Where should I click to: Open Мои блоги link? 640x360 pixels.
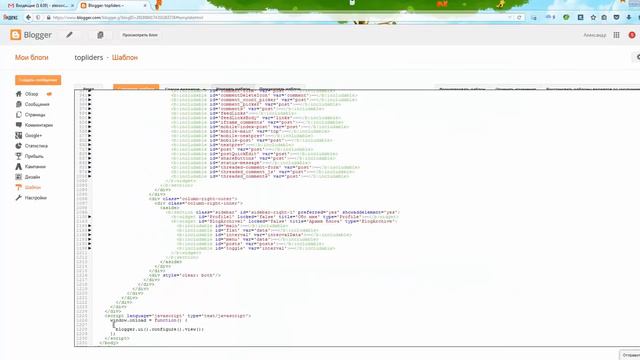31,58
